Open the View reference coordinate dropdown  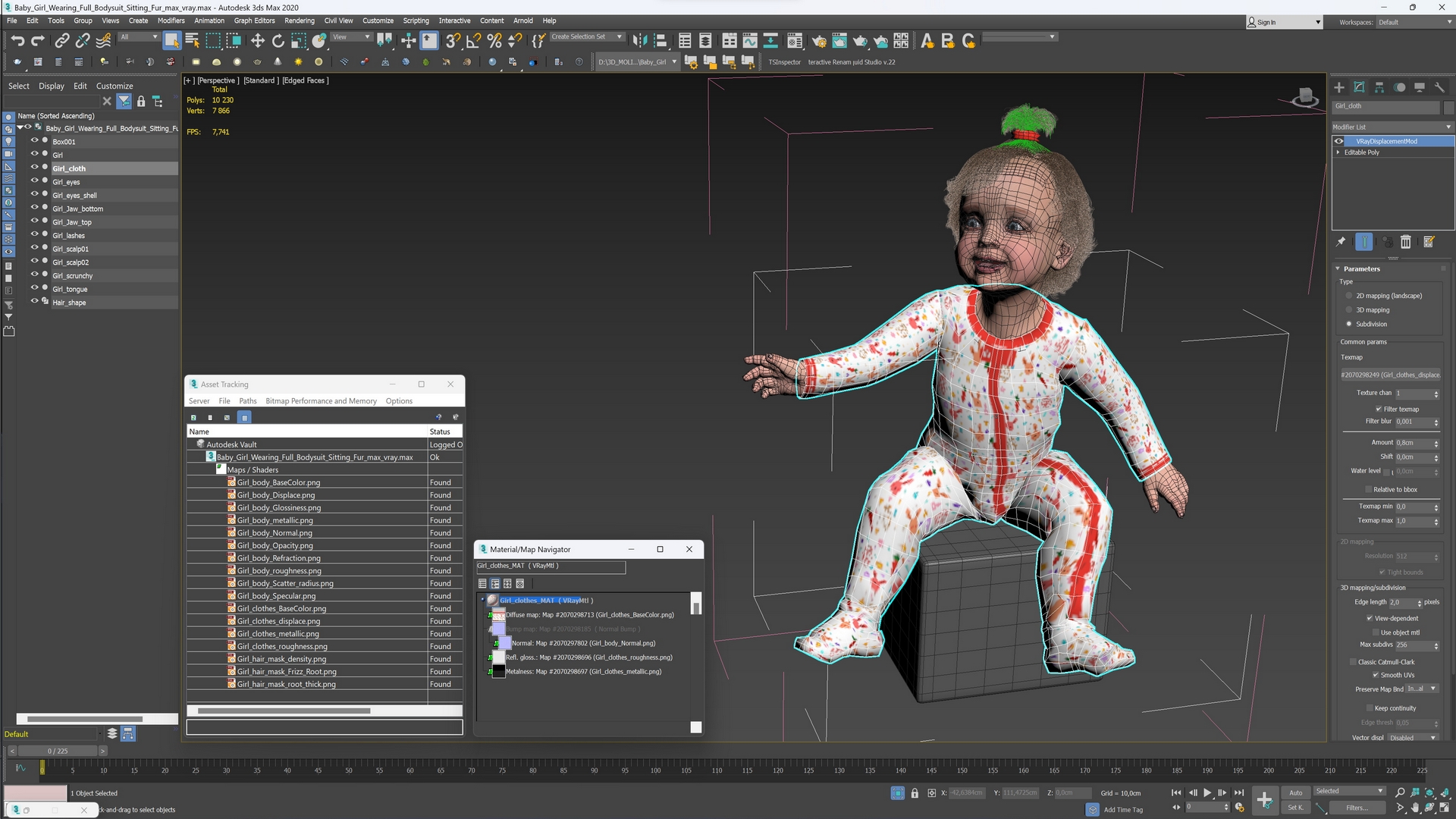[x=351, y=37]
